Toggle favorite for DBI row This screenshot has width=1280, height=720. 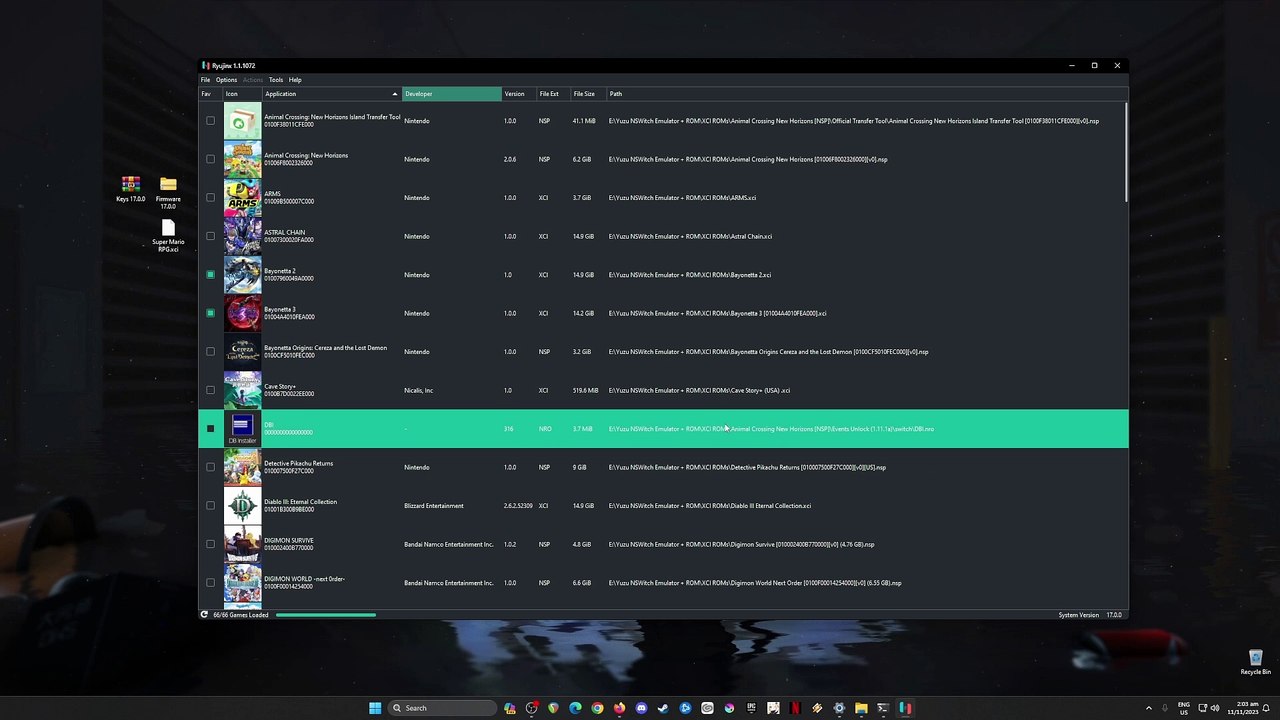click(210, 429)
